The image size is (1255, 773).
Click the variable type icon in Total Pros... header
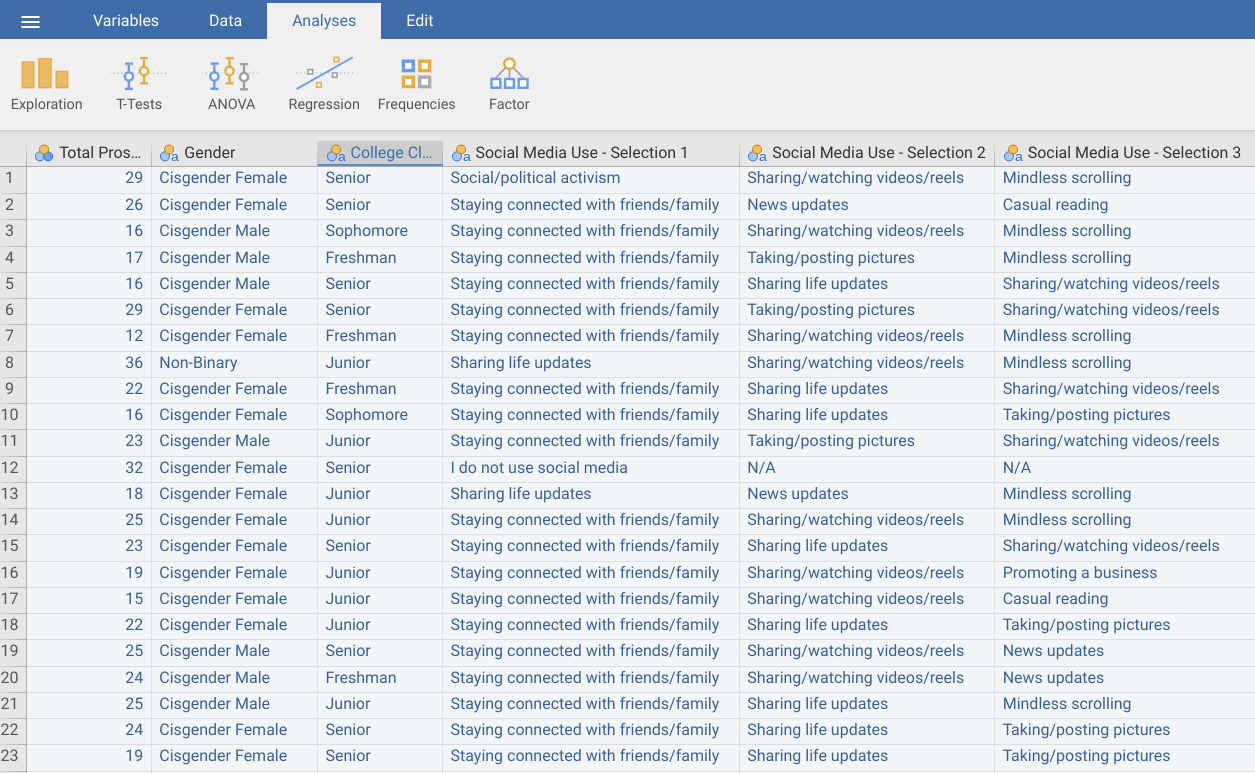point(44,153)
